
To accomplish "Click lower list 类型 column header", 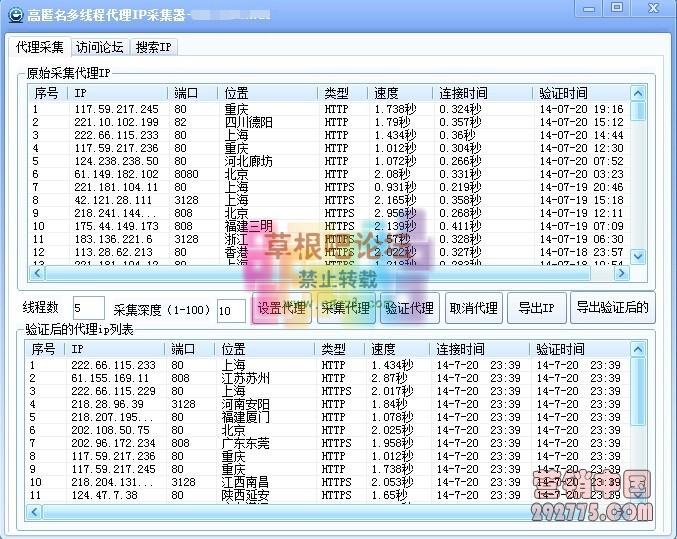I will coord(340,349).
